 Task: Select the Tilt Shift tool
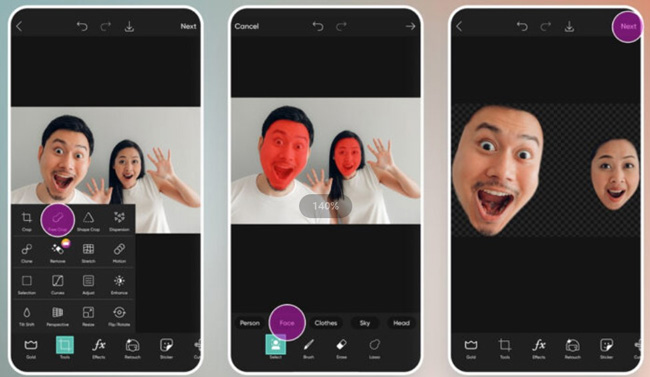click(x=27, y=316)
